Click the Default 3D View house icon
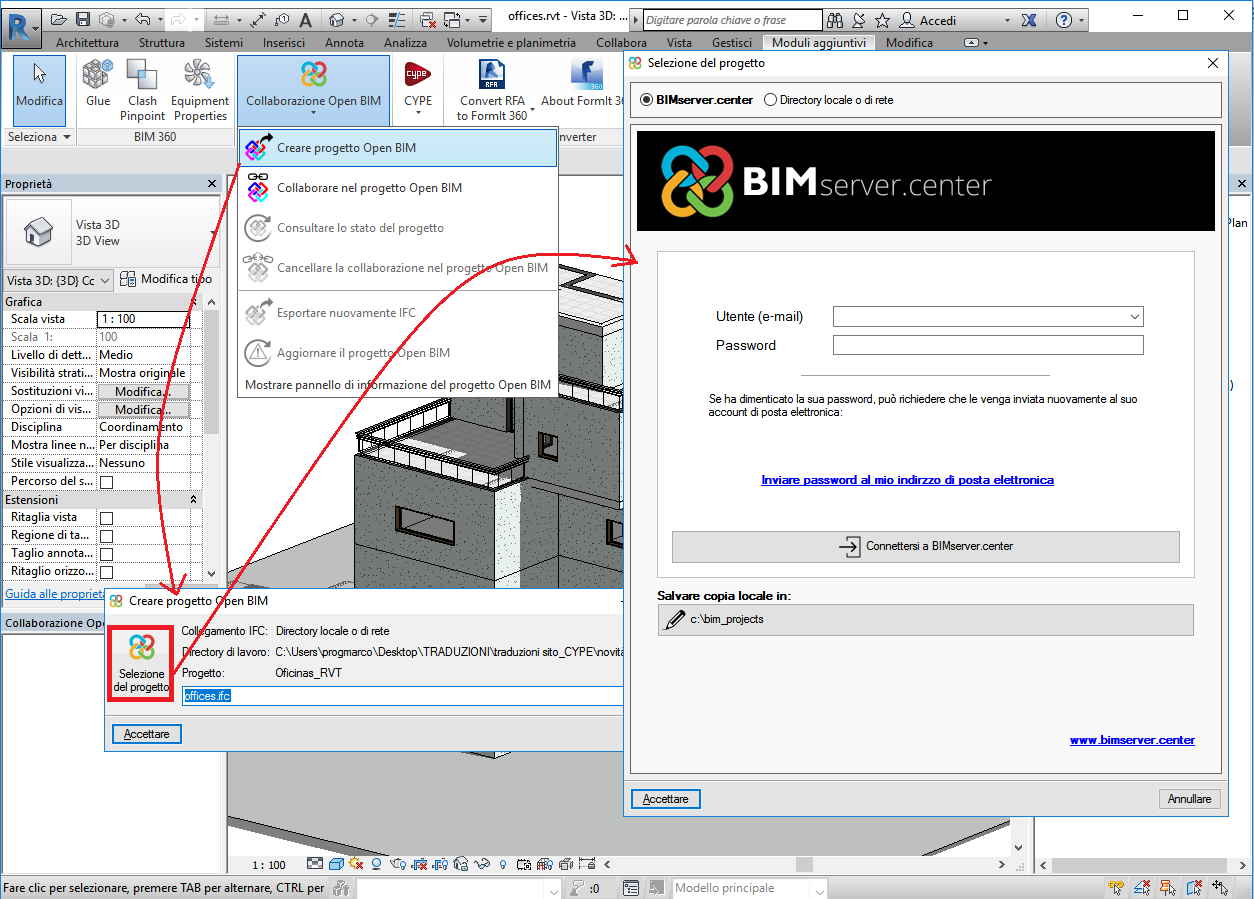Viewport: 1254px width, 899px height. coord(336,19)
